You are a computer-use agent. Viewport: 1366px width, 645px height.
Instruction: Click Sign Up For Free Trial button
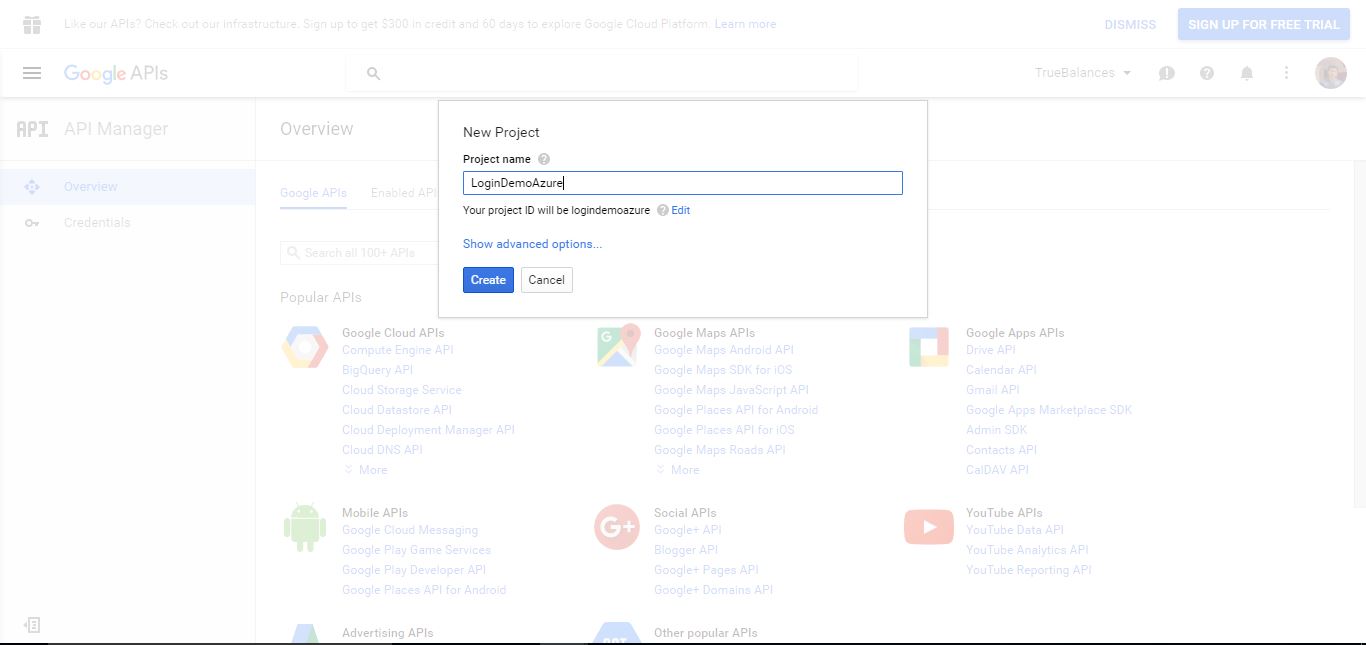tap(1264, 24)
